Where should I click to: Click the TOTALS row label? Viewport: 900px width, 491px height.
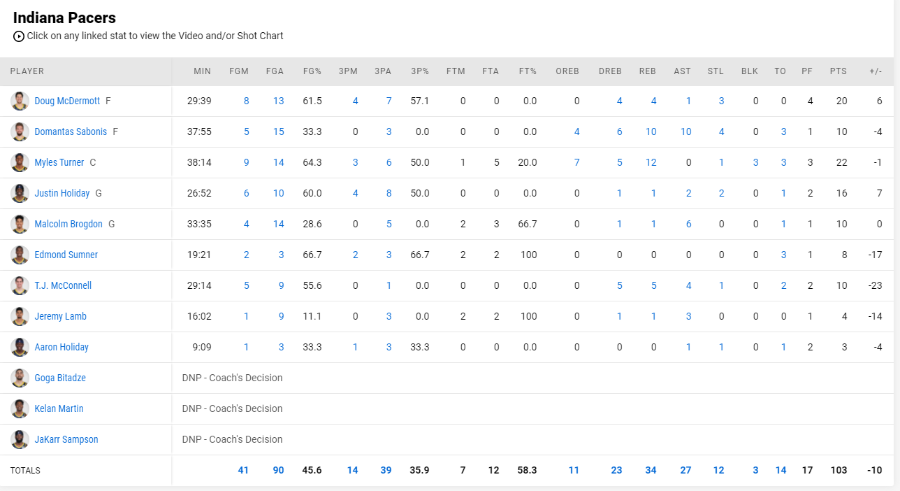click(25, 470)
